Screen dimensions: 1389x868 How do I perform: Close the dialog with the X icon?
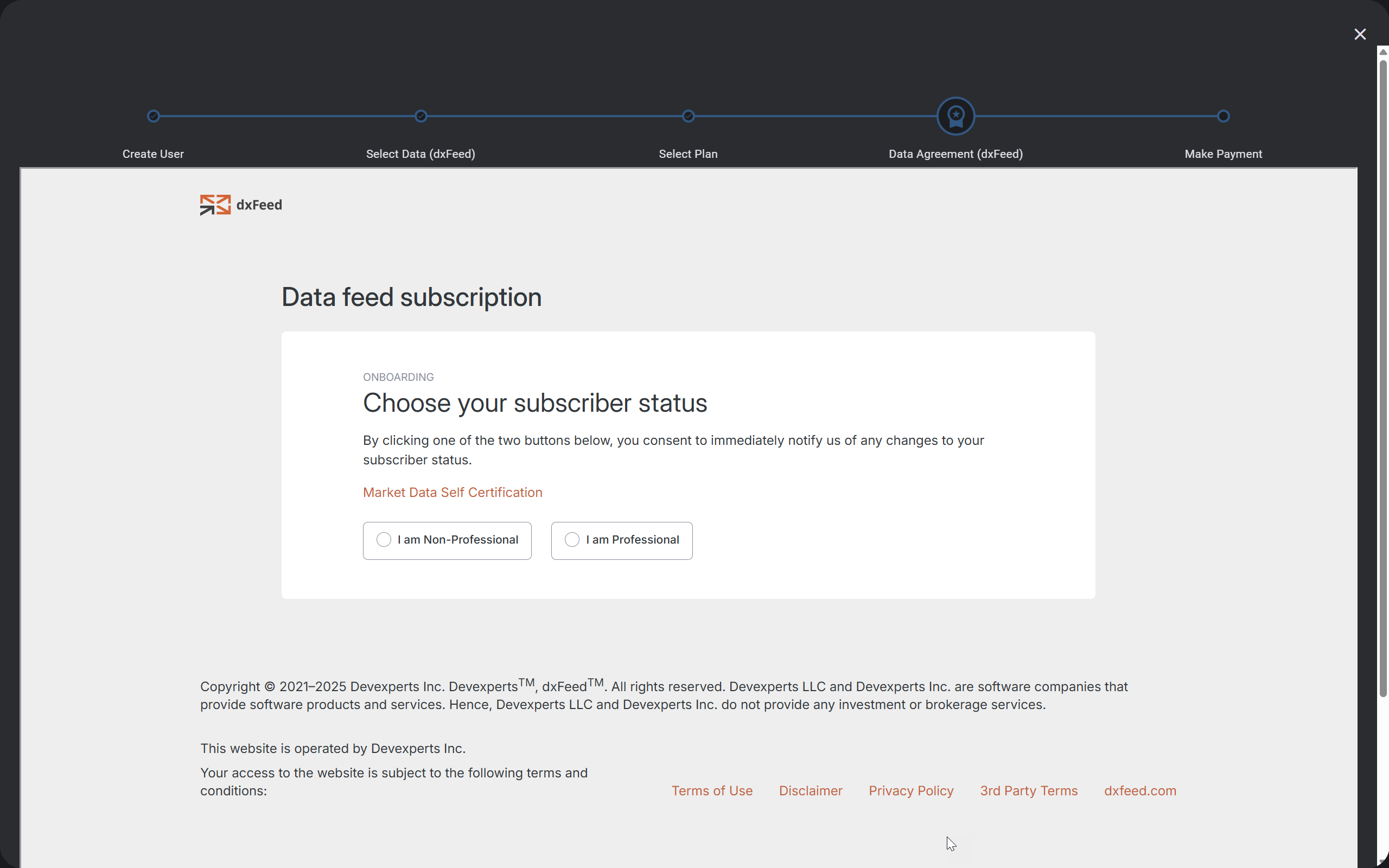pos(1360,34)
